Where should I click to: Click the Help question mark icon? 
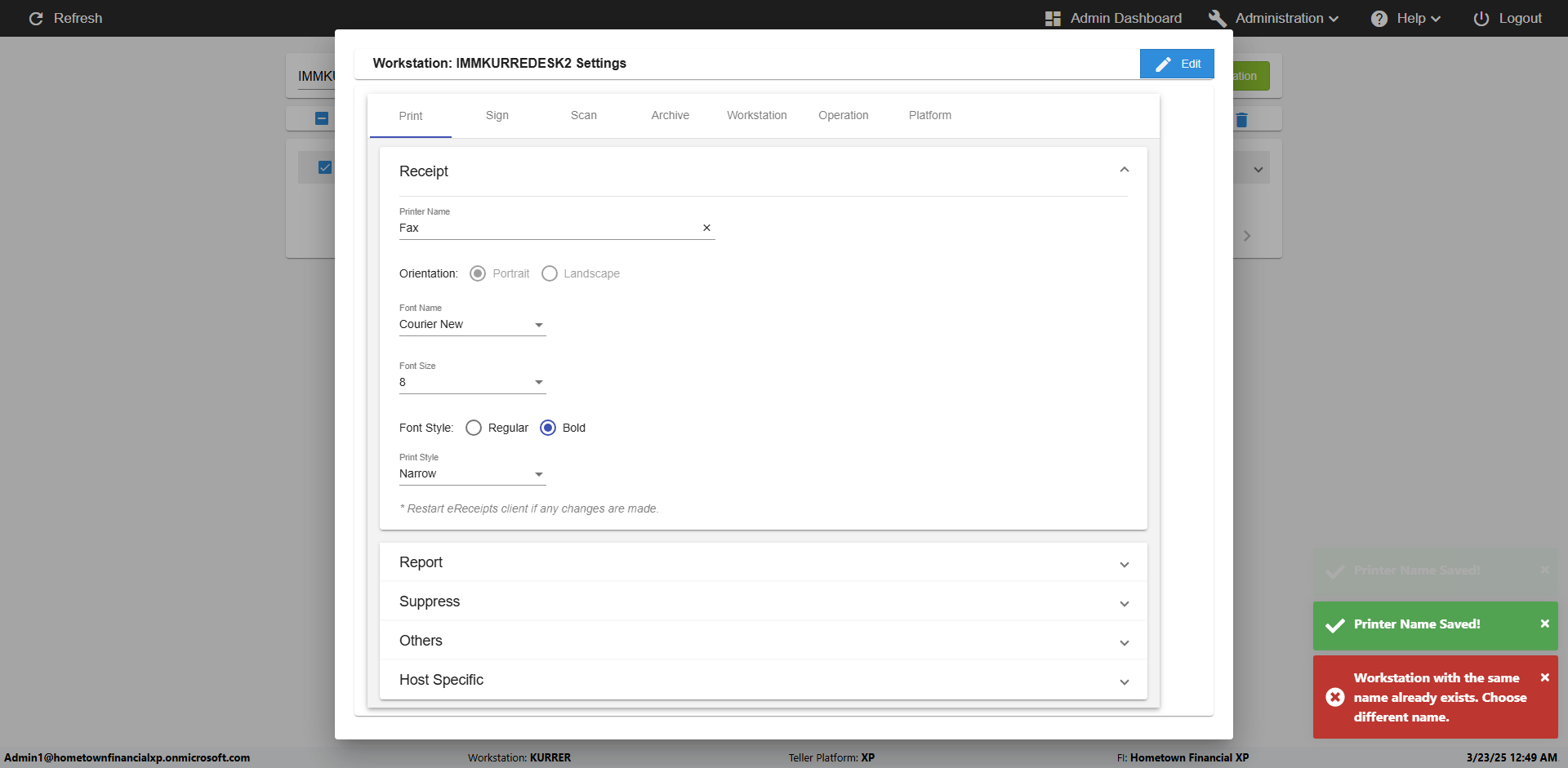pos(1379,19)
